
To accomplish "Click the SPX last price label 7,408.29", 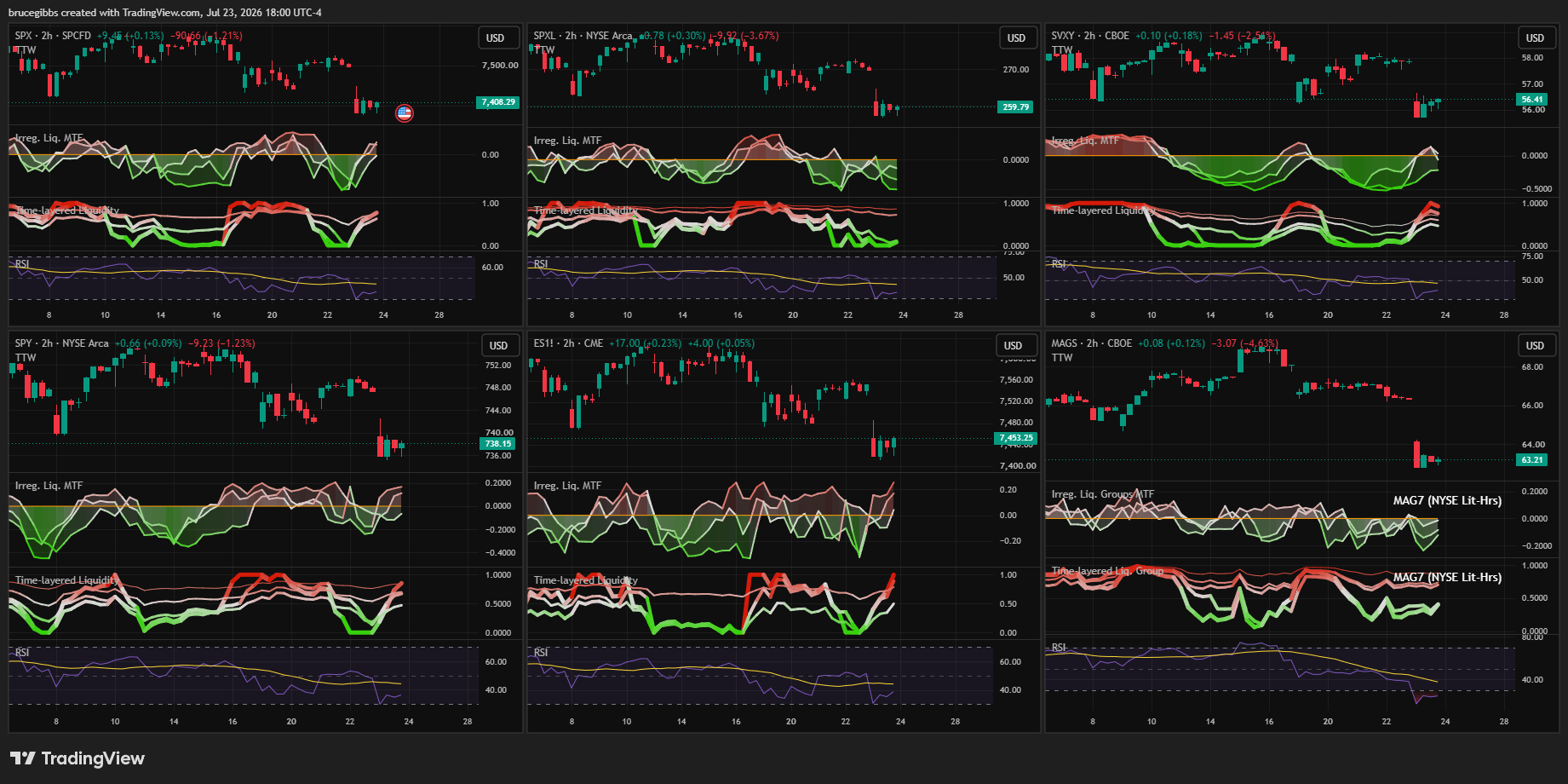I will point(498,102).
